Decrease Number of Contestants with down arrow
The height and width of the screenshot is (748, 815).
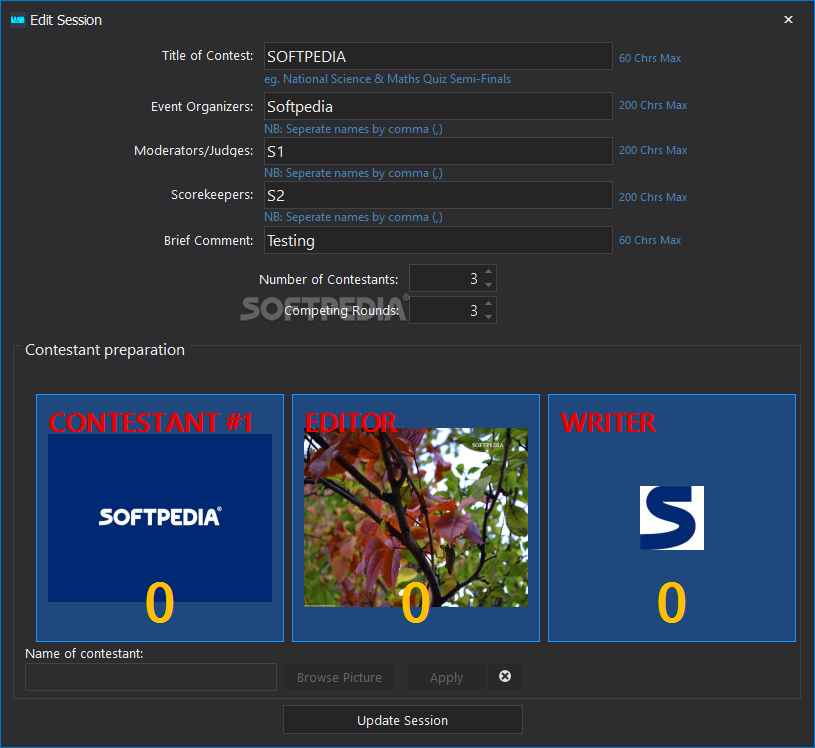tap(489, 285)
